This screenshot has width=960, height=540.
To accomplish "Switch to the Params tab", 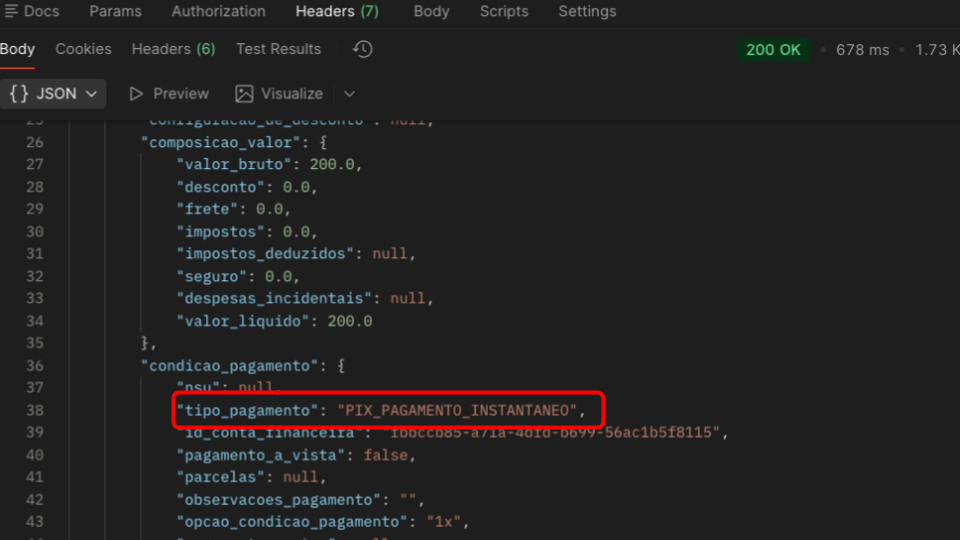I will click(x=115, y=11).
